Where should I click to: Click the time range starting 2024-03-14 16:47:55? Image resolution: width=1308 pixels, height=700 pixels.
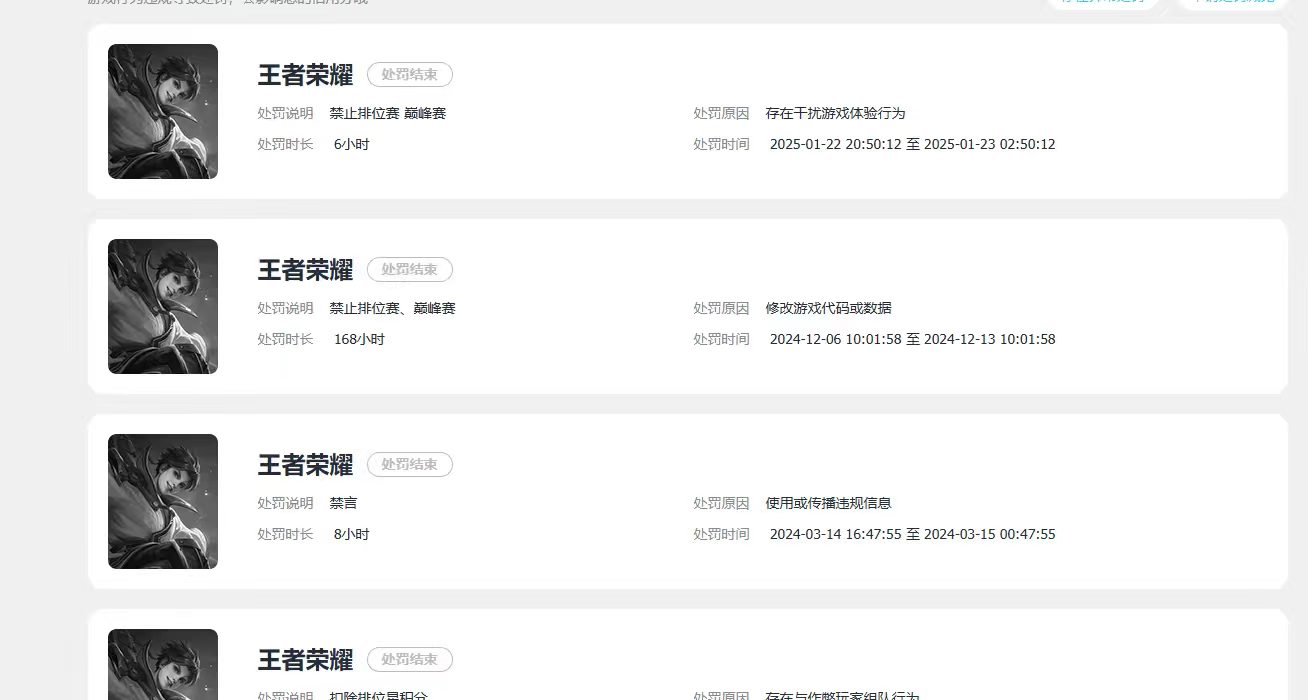(x=913, y=534)
